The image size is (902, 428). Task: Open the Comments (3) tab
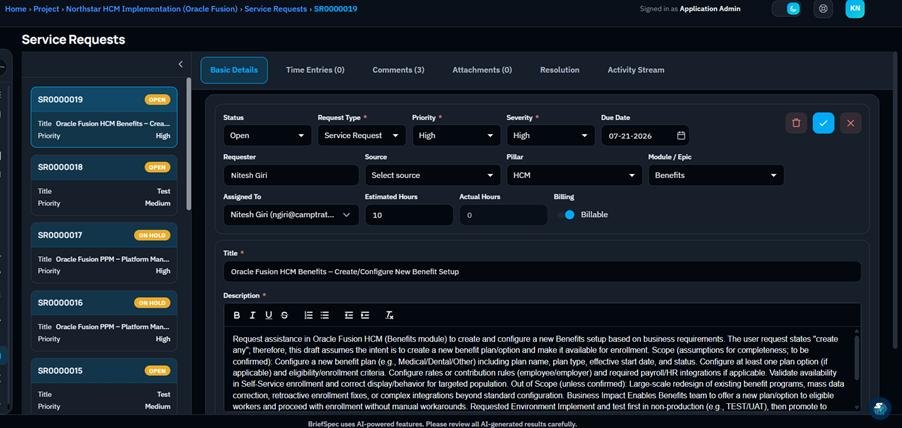click(x=398, y=70)
